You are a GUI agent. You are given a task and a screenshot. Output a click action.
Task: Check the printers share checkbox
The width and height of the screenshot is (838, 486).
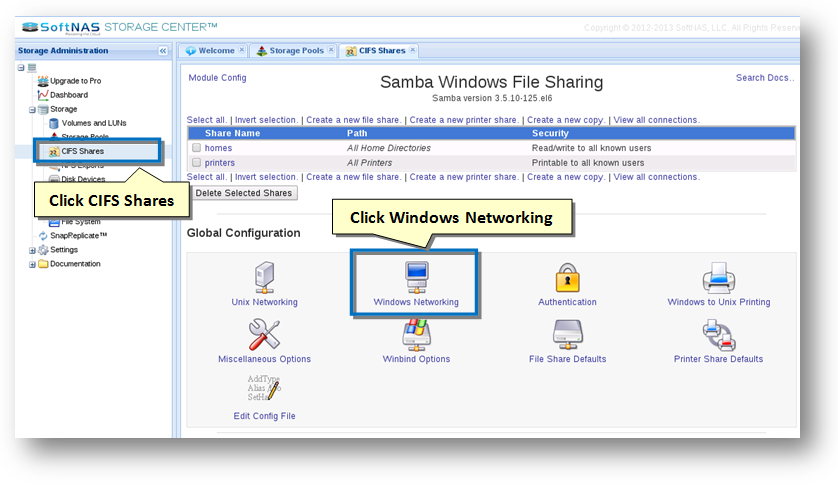[196, 162]
